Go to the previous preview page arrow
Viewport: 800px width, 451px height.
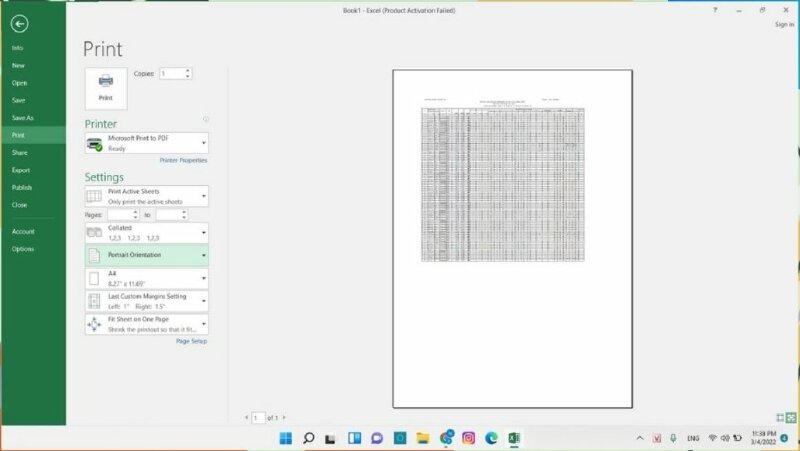click(x=246, y=418)
